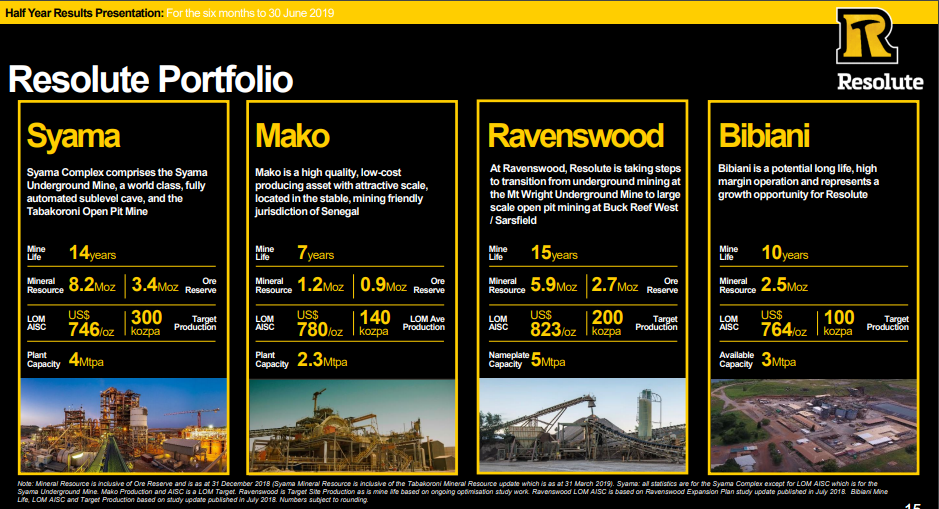This screenshot has width=939, height=509.
Task: Click Ravenswood LOM AISC 'US$ 823/oz'
Action: pos(553,323)
